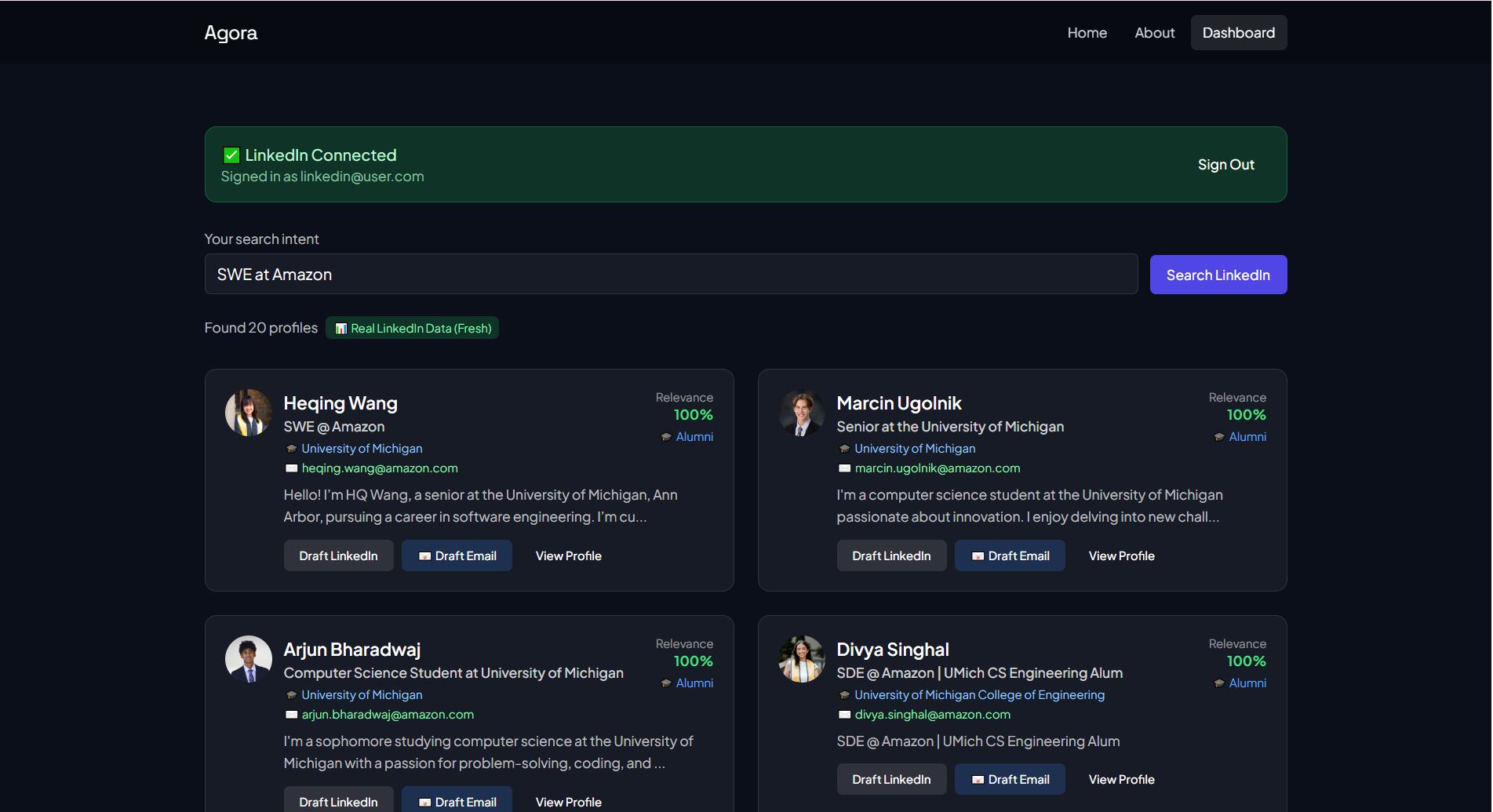Click the Agora logo

[231, 33]
